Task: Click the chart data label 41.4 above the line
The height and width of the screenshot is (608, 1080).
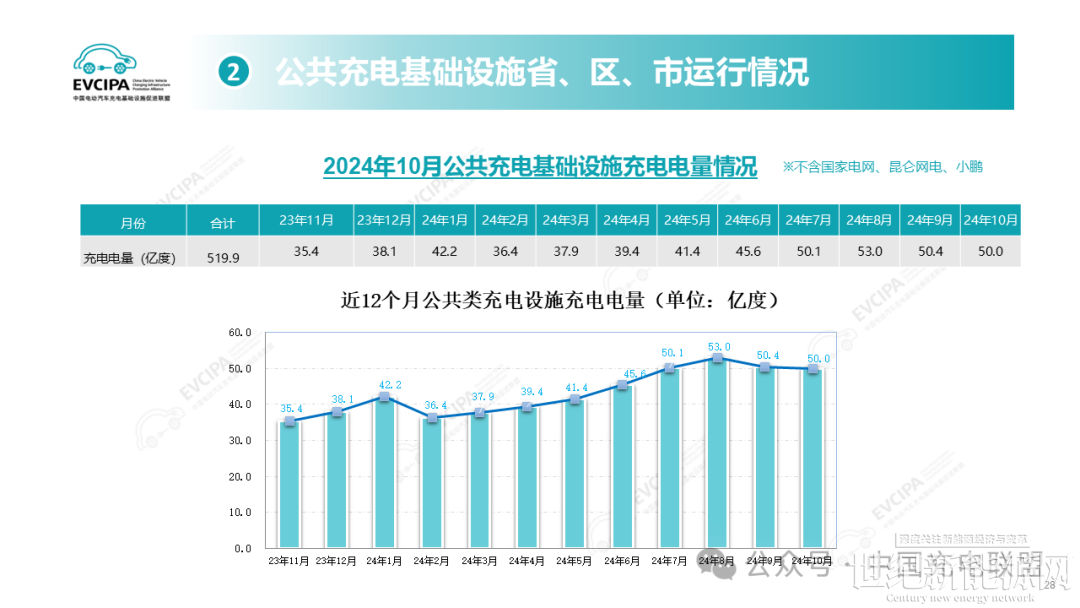Action: point(577,388)
